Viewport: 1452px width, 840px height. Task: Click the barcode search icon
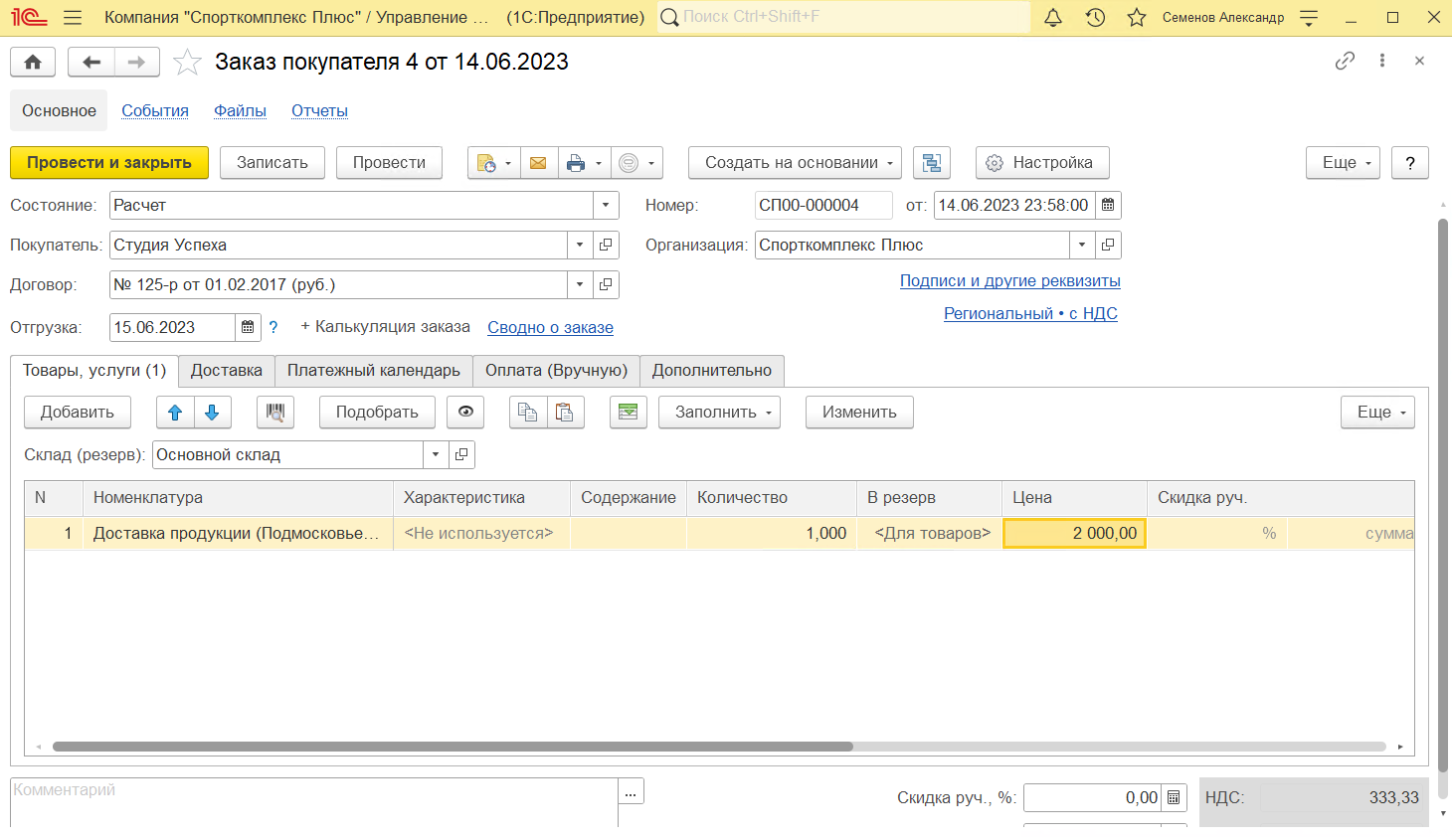275,413
